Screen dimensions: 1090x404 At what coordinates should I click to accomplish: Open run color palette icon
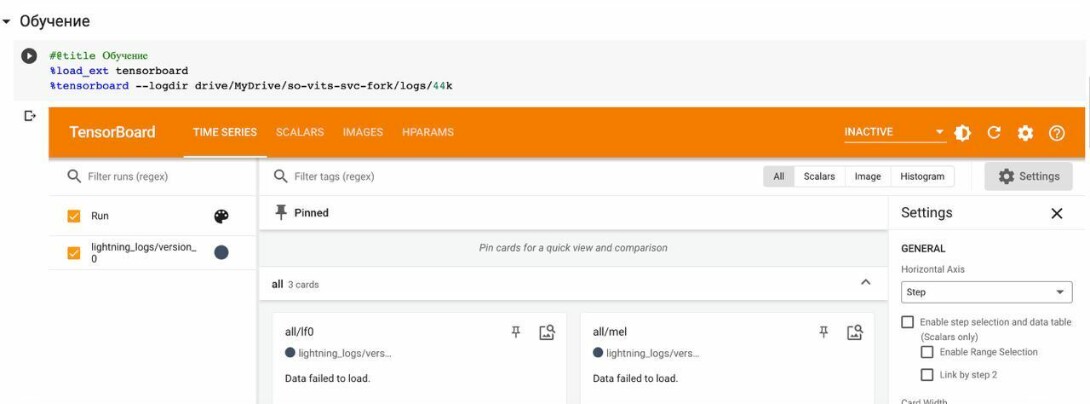[221, 217]
